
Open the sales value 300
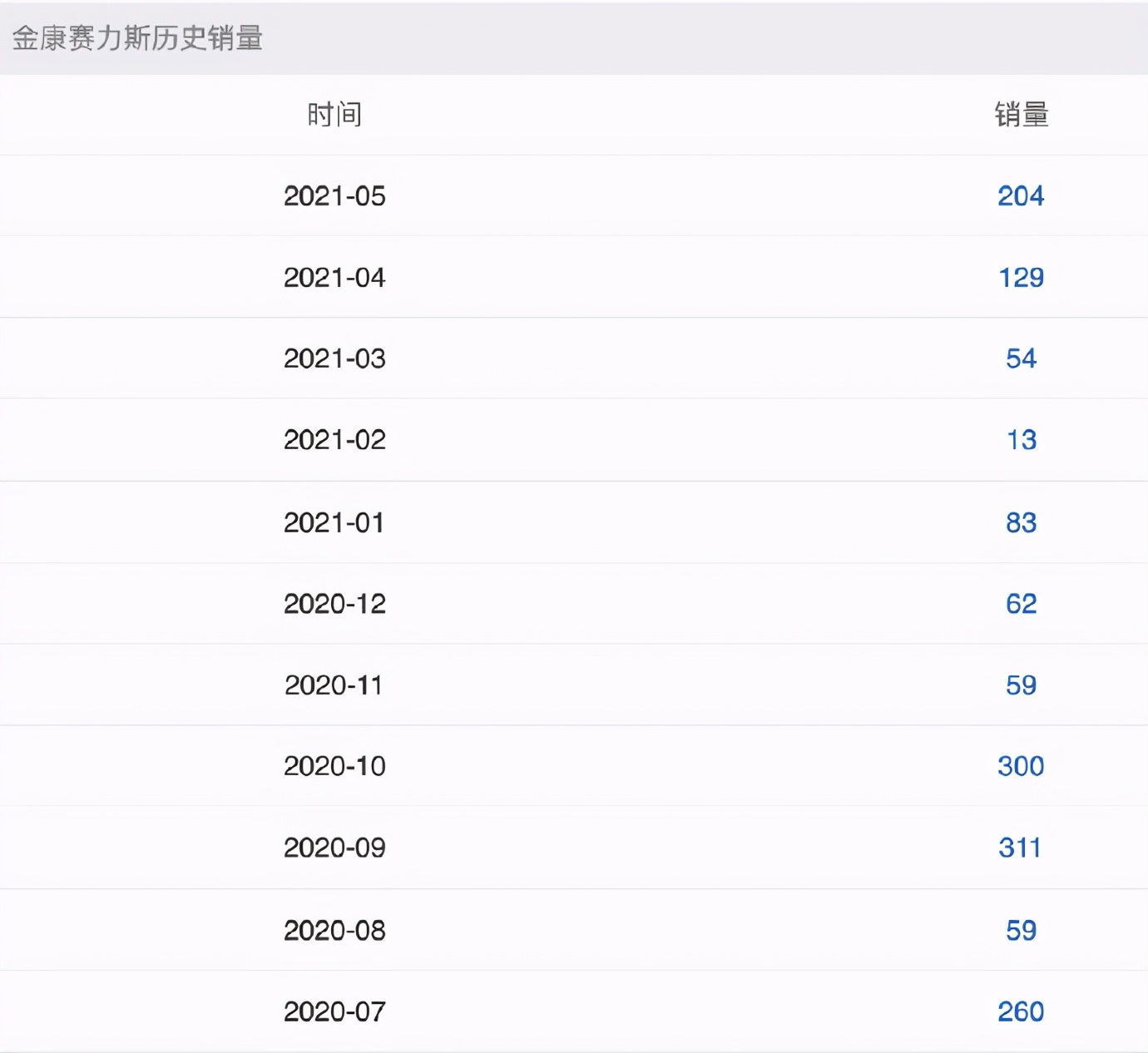[x=1021, y=765]
